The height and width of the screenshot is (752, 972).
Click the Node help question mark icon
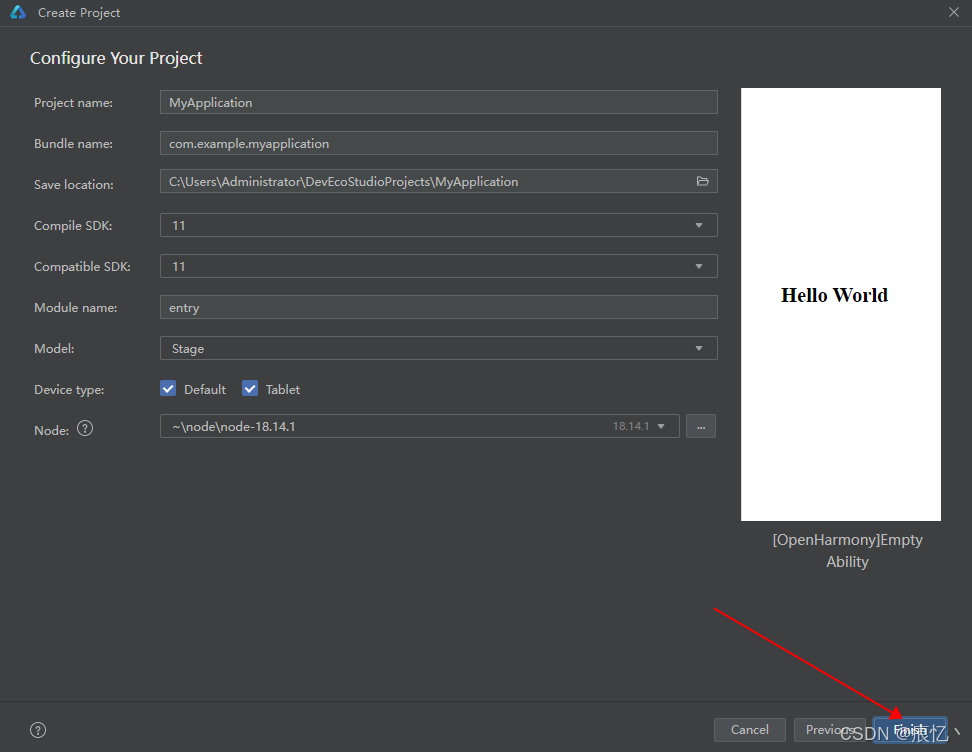[84, 428]
